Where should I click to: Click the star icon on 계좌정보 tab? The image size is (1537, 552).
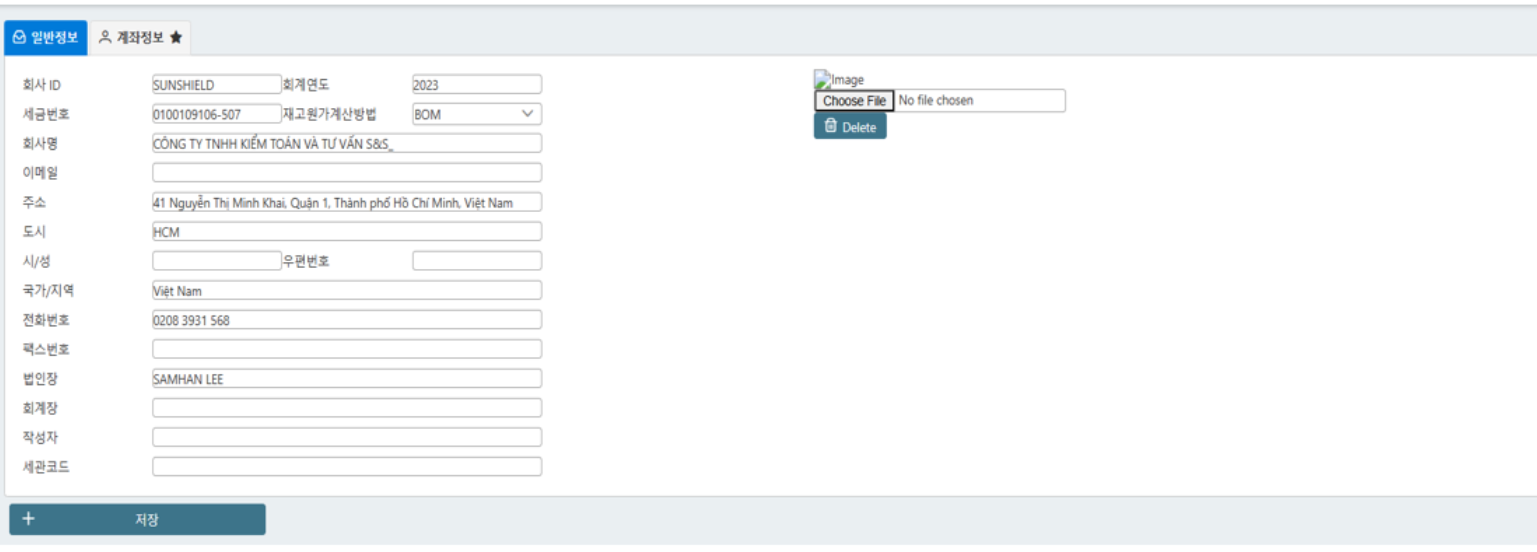[x=176, y=37]
